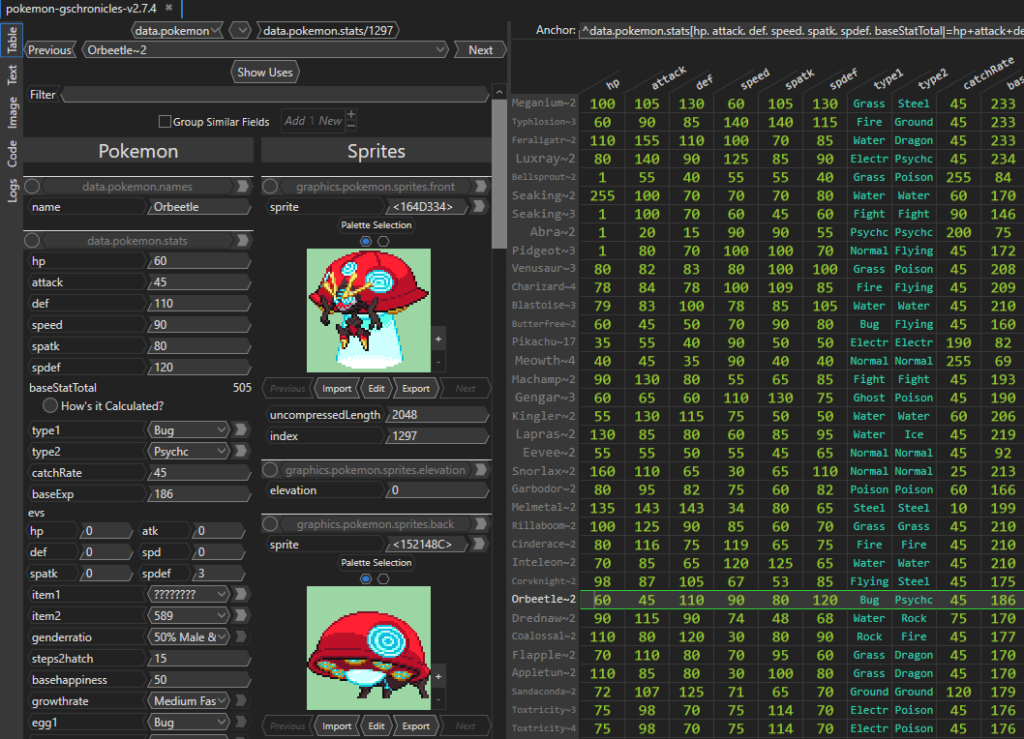Open the type1 Bug dropdown
The height and width of the screenshot is (739, 1024).
(189, 430)
